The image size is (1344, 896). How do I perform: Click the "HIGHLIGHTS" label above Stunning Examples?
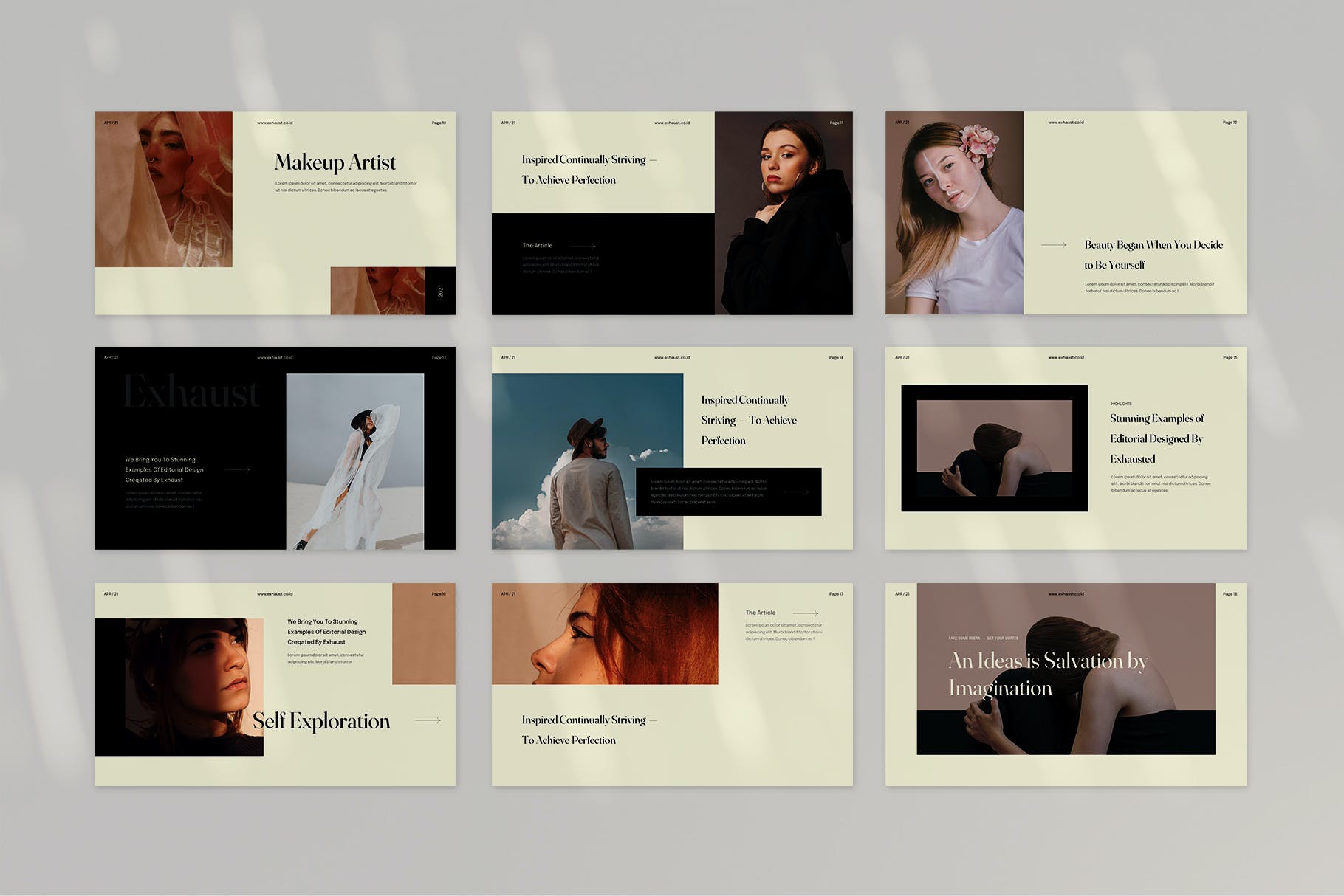tap(1121, 404)
